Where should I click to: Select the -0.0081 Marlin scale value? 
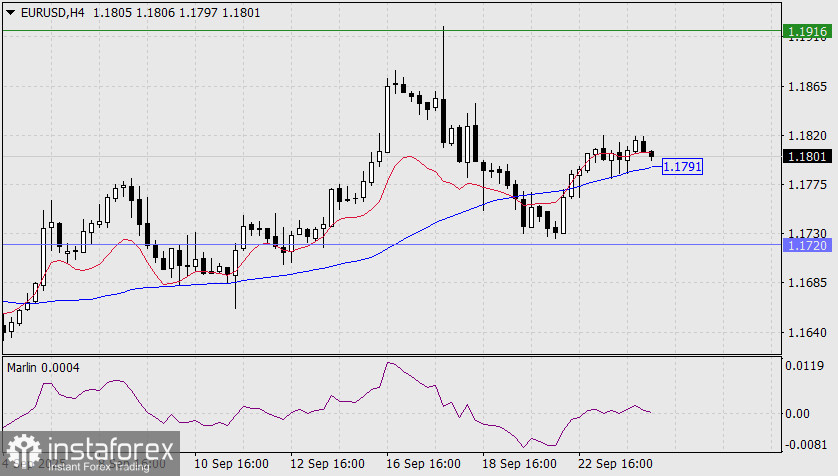[805, 444]
